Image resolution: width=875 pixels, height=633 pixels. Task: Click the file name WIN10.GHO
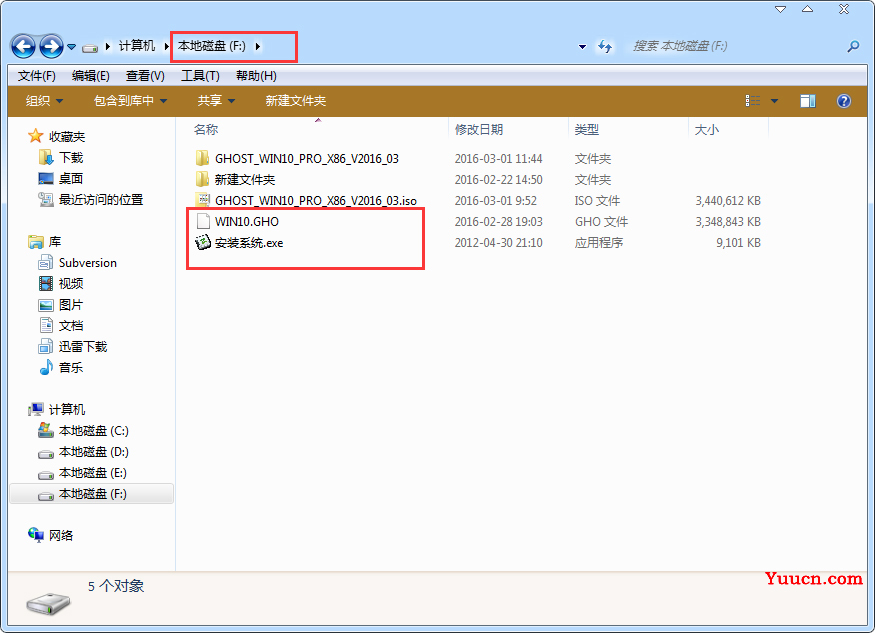click(x=247, y=222)
